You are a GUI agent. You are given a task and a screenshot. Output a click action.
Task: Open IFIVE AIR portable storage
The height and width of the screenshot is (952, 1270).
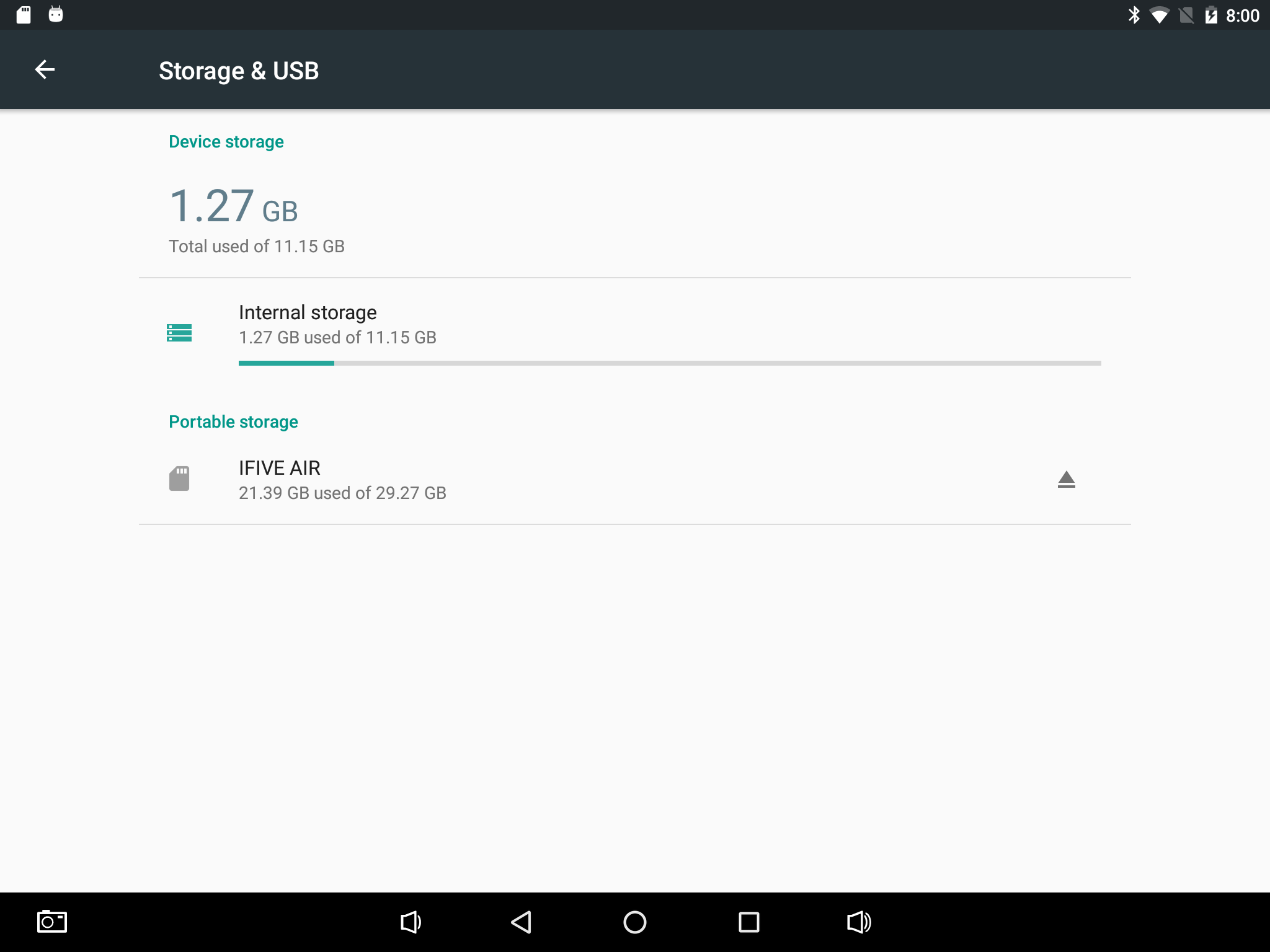635,480
